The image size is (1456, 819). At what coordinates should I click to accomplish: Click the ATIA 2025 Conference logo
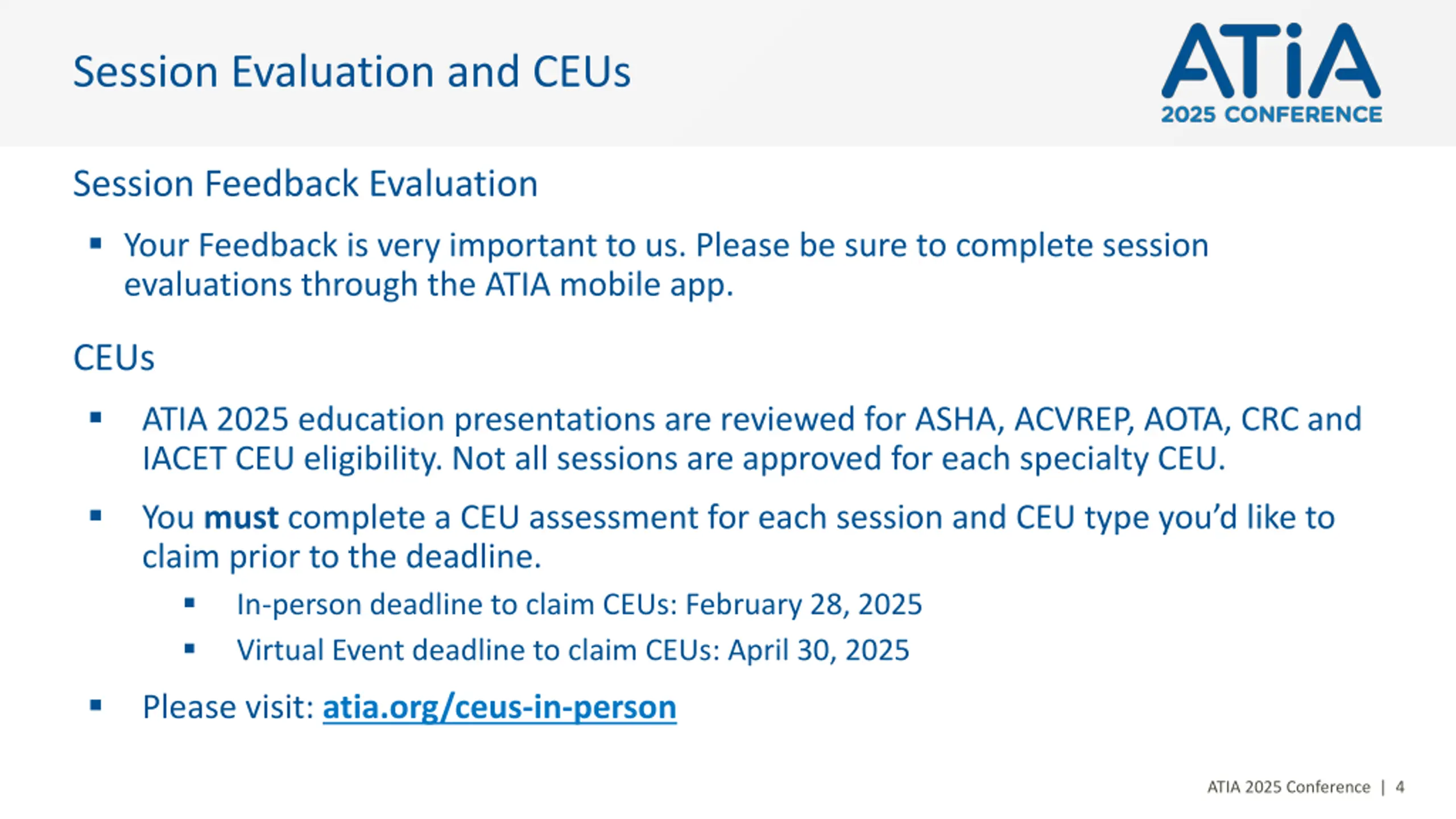point(1271,73)
